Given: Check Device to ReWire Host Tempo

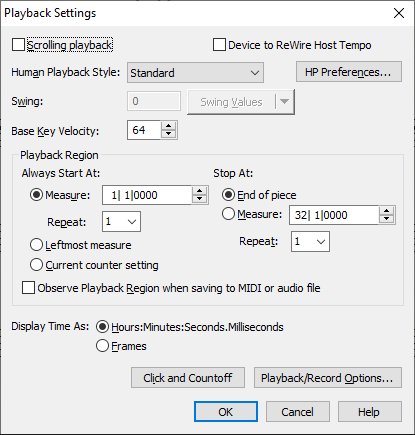Looking at the screenshot, I should tap(219, 45).
